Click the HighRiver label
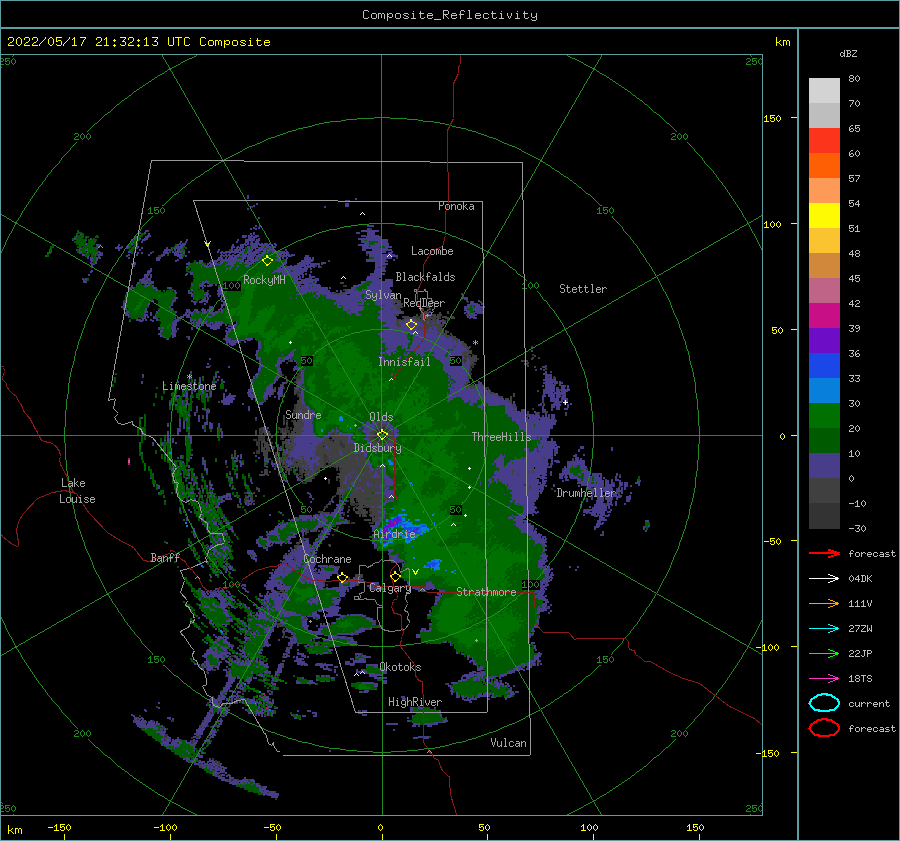Image resolution: width=900 pixels, height=841 pixels. click(415, 703)
